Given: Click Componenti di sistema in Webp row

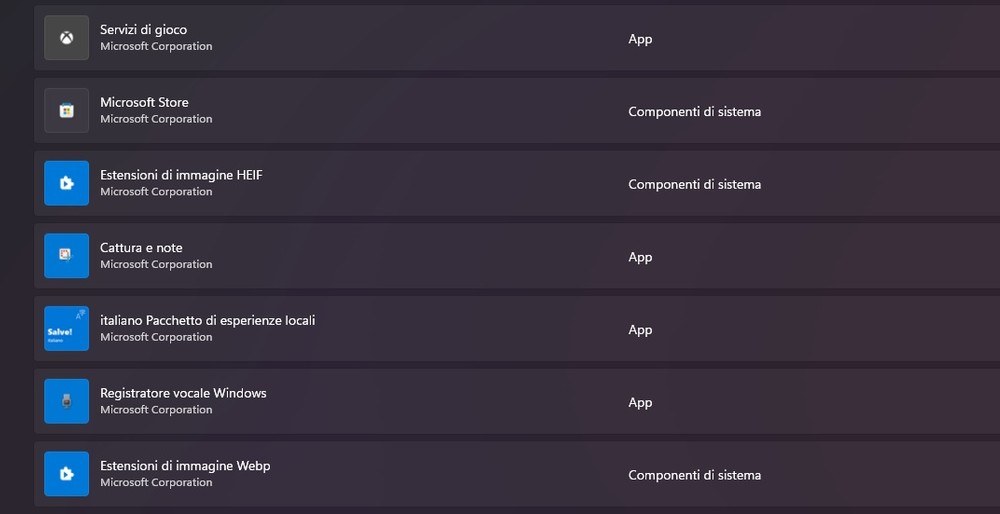Looking at the screenshot, I should pos(695,475).
